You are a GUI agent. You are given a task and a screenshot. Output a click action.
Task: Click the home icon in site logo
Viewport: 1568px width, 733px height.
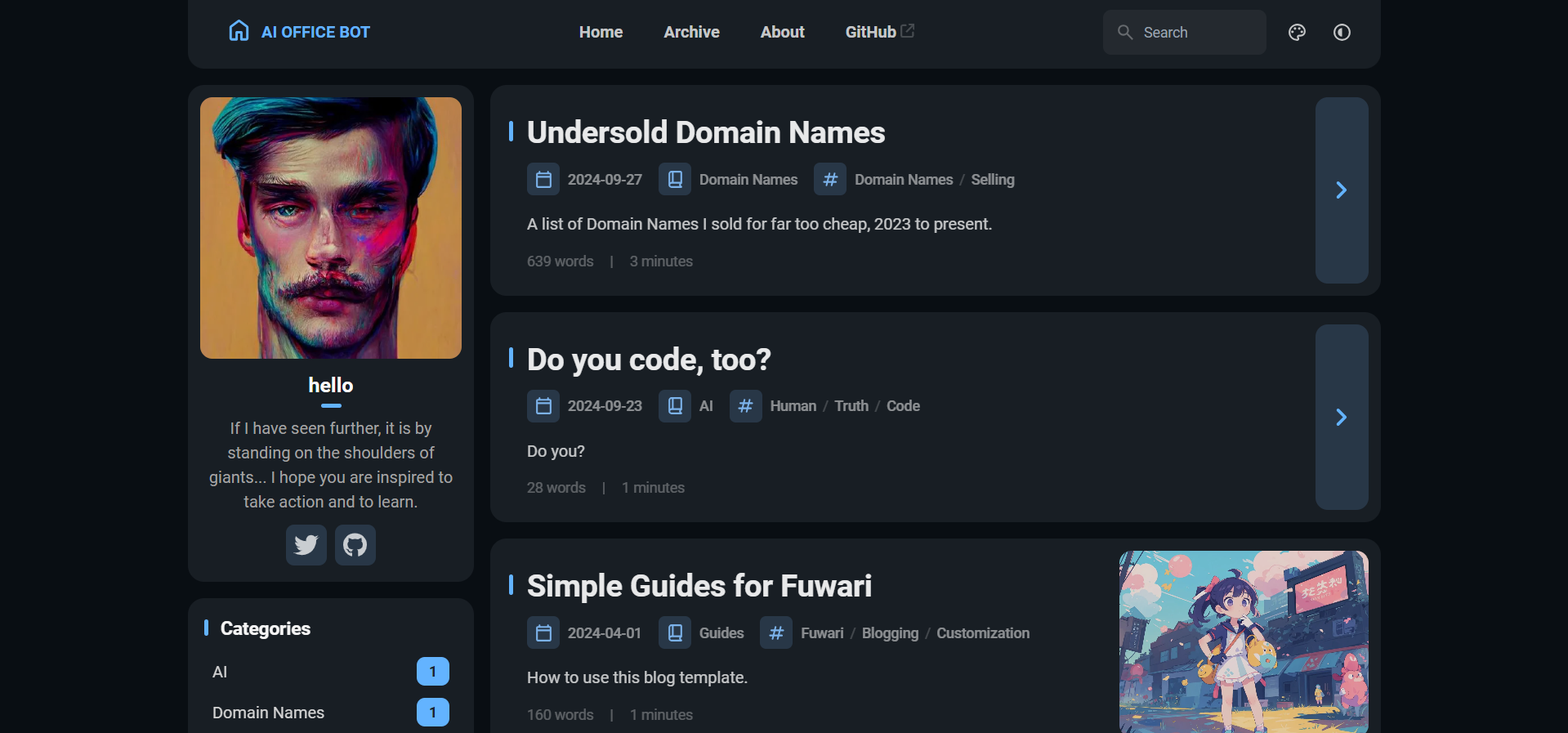pos(239,32)
